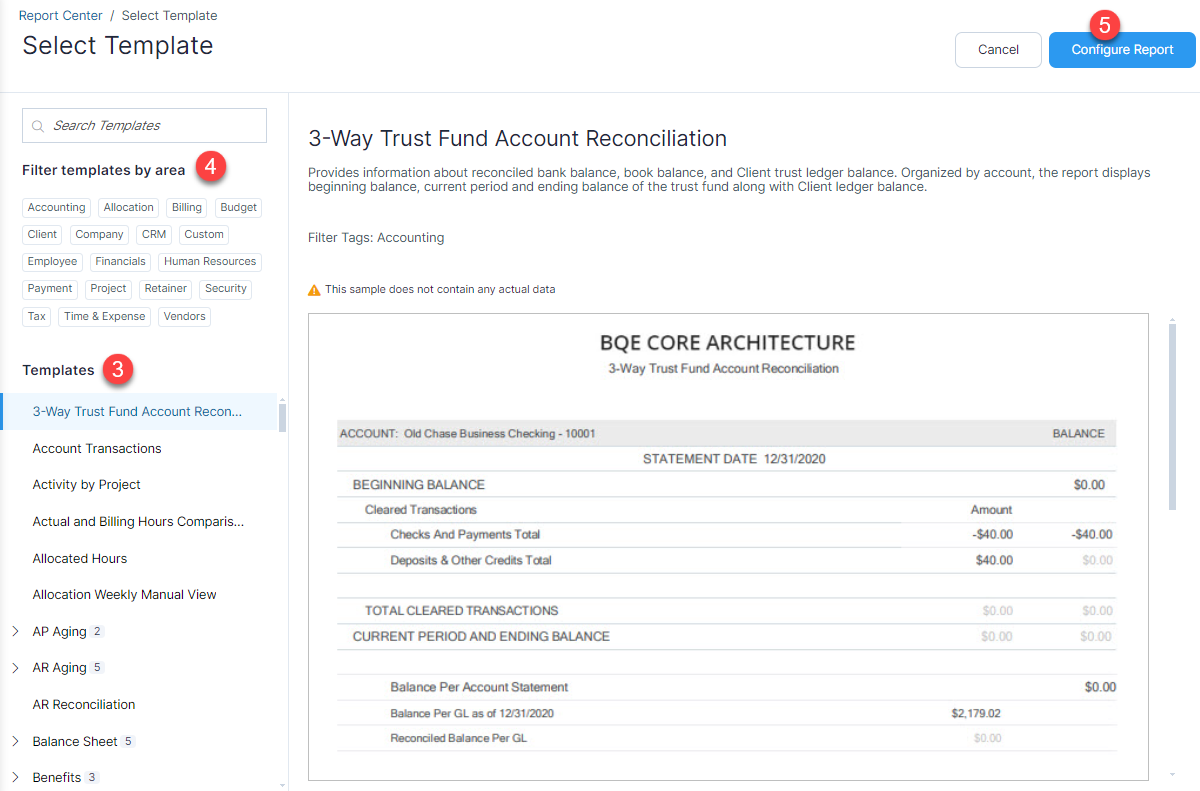Screen dimensions: 1200x791
Task: Click the Configure Report button
Action: 1122,50
